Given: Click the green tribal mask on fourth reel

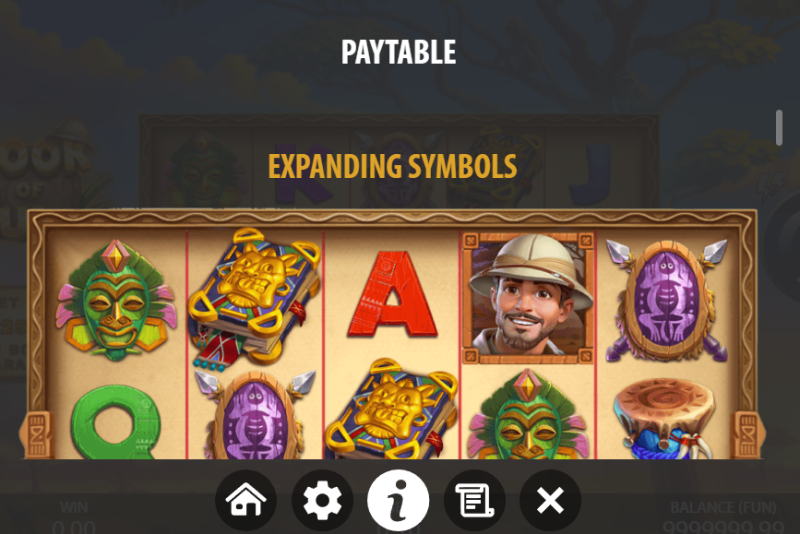Looking at the screenshot, I should pyautogui.click(x=528, y=414).
